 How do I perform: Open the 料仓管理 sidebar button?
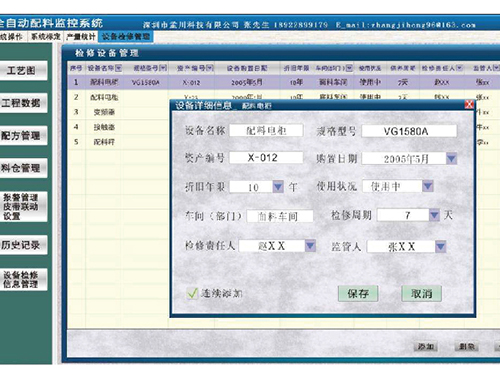(23, 168)
